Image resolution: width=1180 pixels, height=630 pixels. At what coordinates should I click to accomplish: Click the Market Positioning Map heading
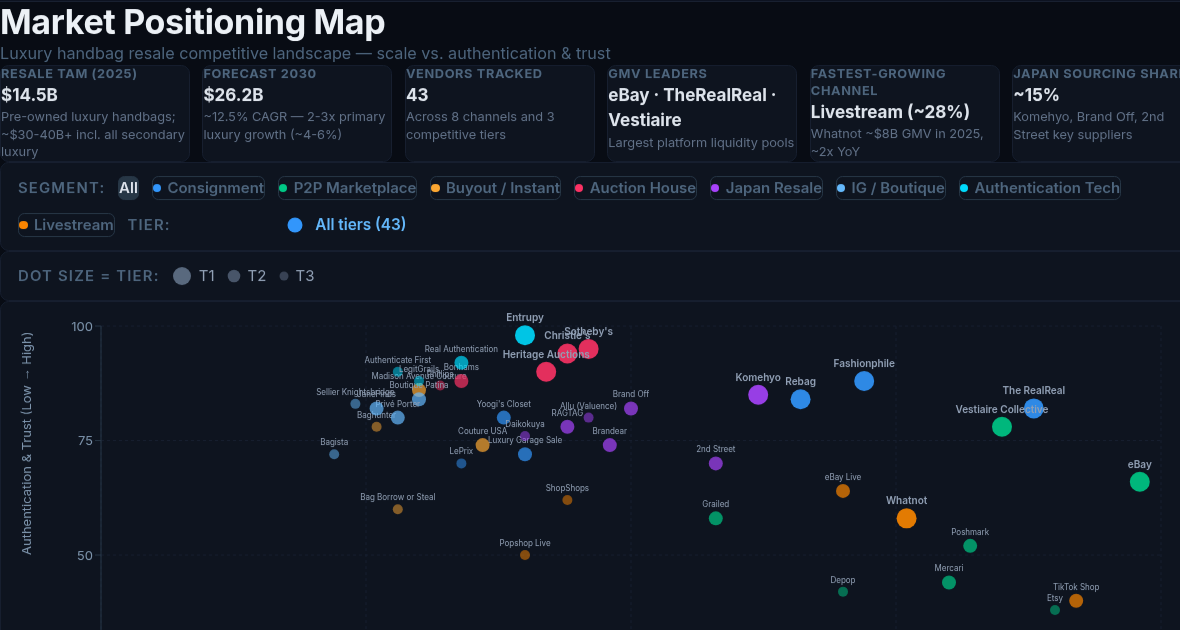pos(193,22)
